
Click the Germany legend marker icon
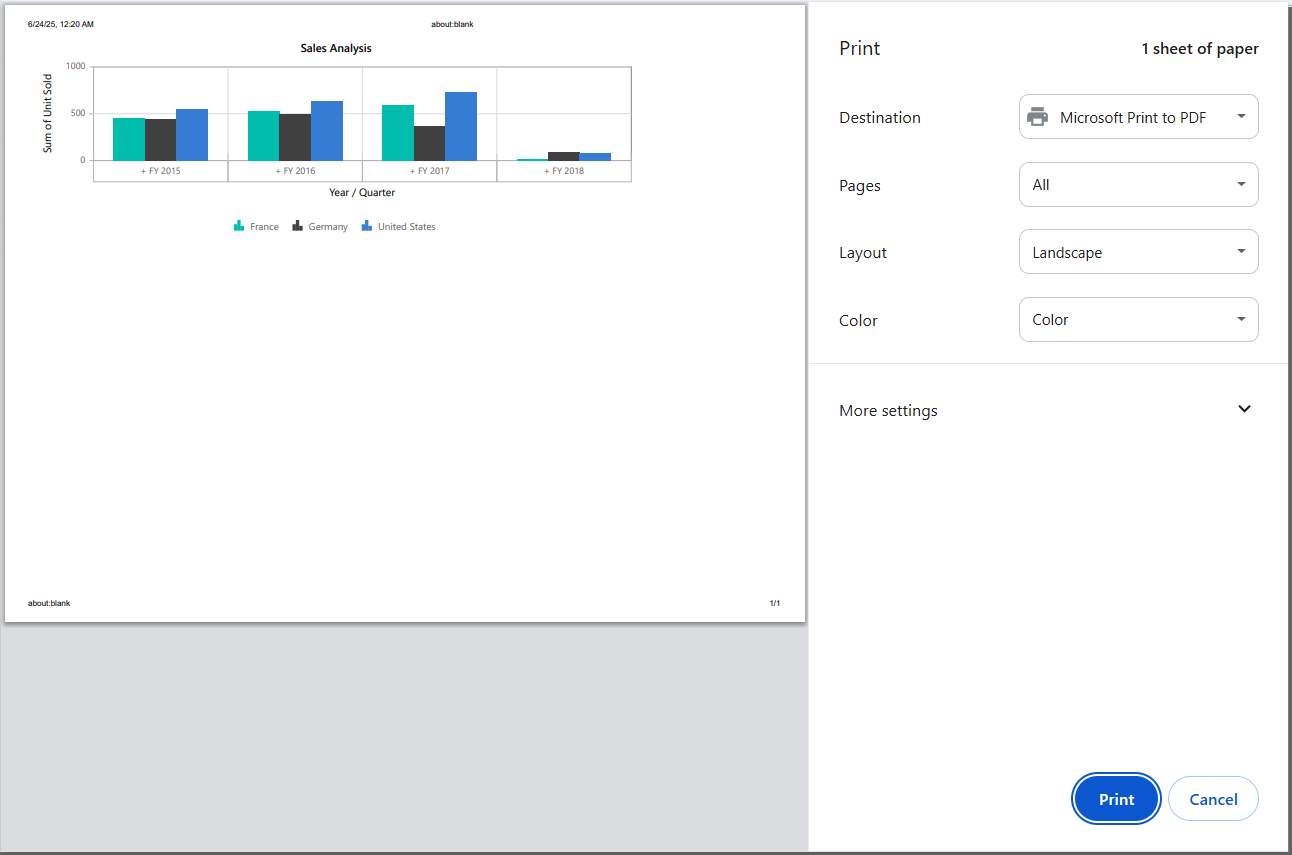pos(295,225)
